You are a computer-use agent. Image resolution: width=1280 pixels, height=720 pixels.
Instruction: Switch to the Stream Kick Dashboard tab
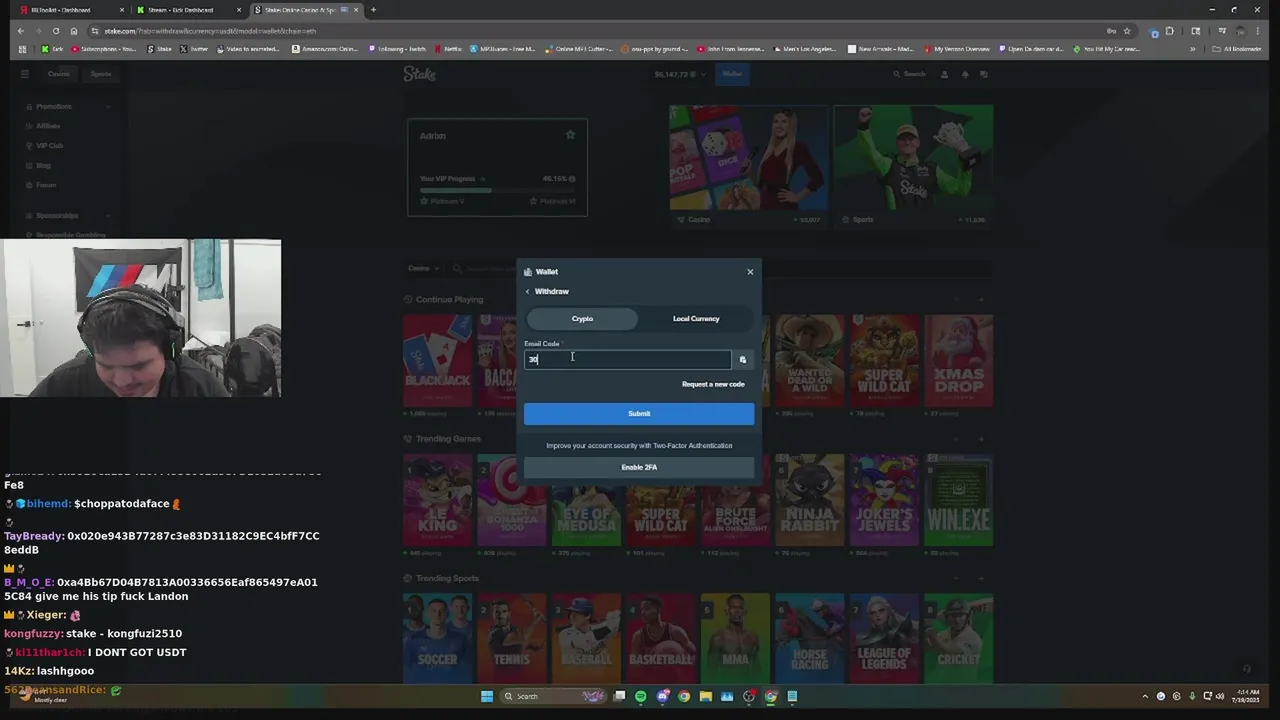click(188, 10)
